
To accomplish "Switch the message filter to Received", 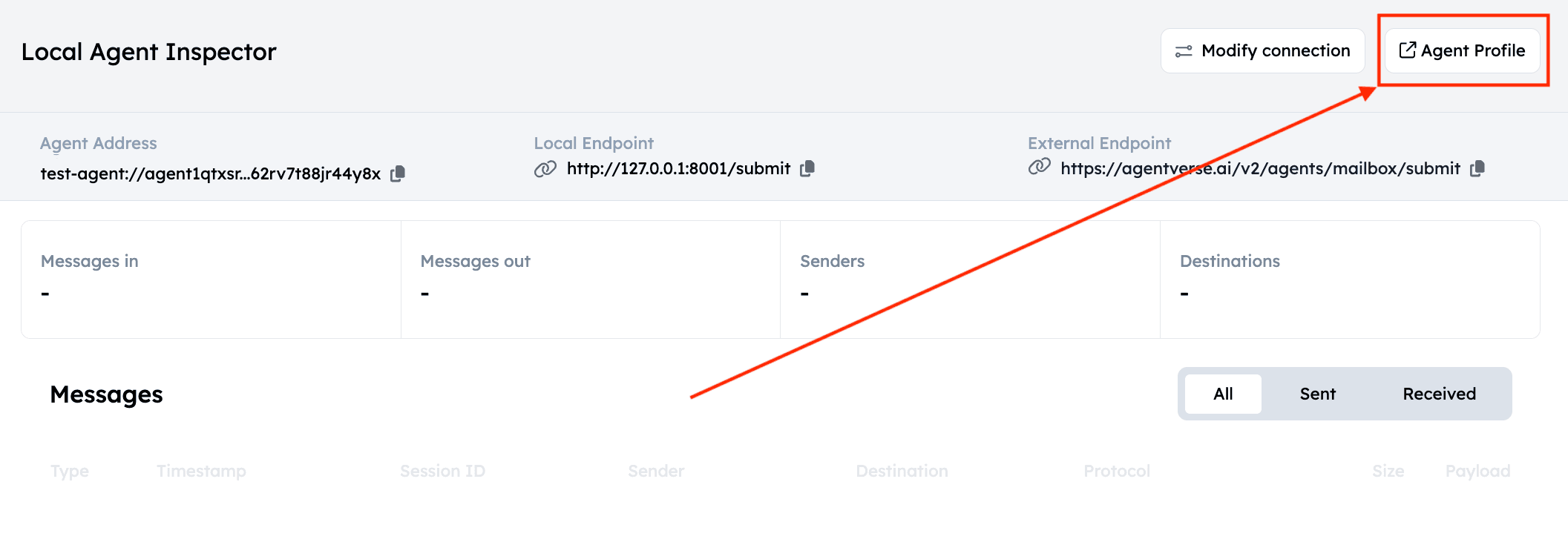I will pyautogui.click(x=1439, y=394).
